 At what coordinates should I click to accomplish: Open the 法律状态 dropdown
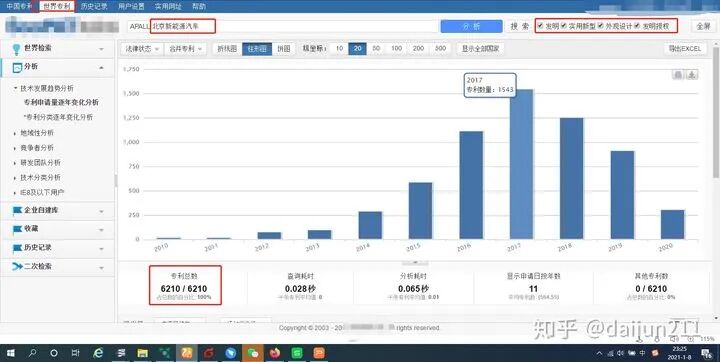point(142,48)
